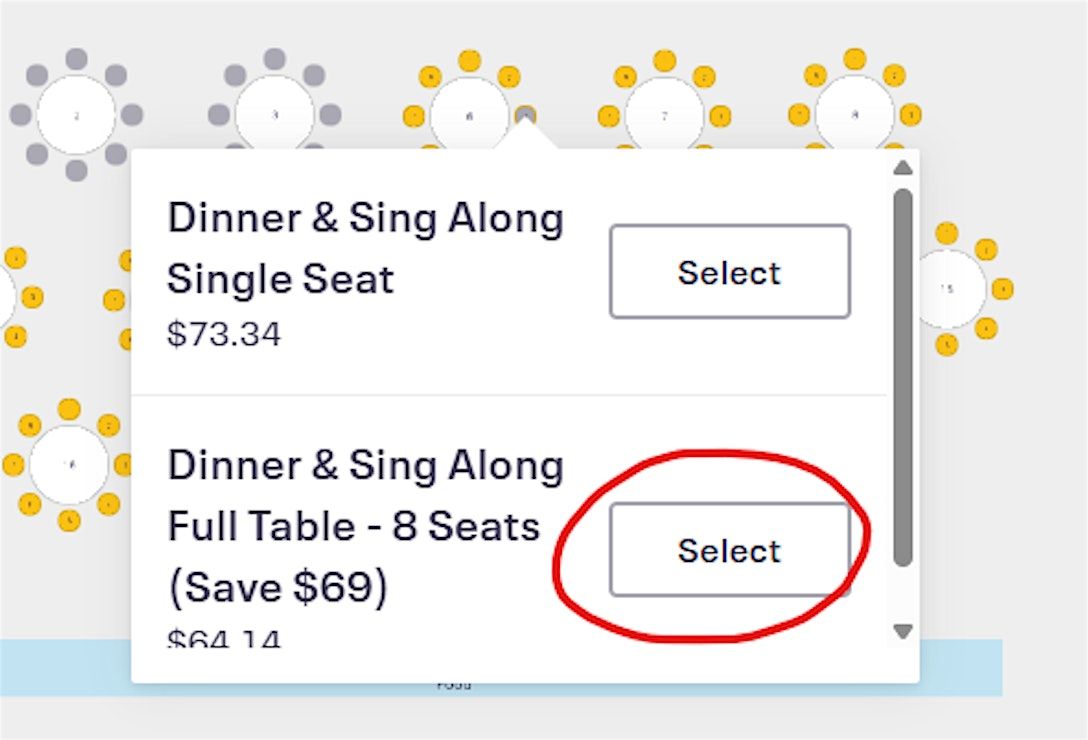The width and height of the screenshot is (1088, 740).
Task: Click the Dinner & Sing Along Single Seat title
Action: (x=365, y=248)
